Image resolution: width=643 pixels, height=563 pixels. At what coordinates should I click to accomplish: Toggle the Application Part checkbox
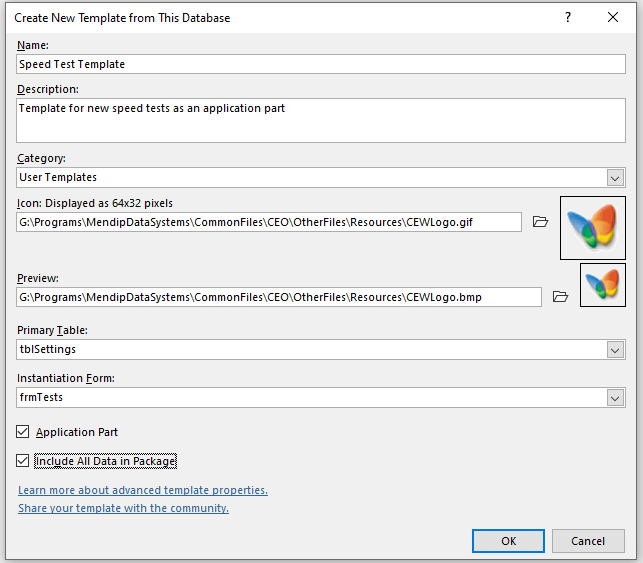[23, 432]
